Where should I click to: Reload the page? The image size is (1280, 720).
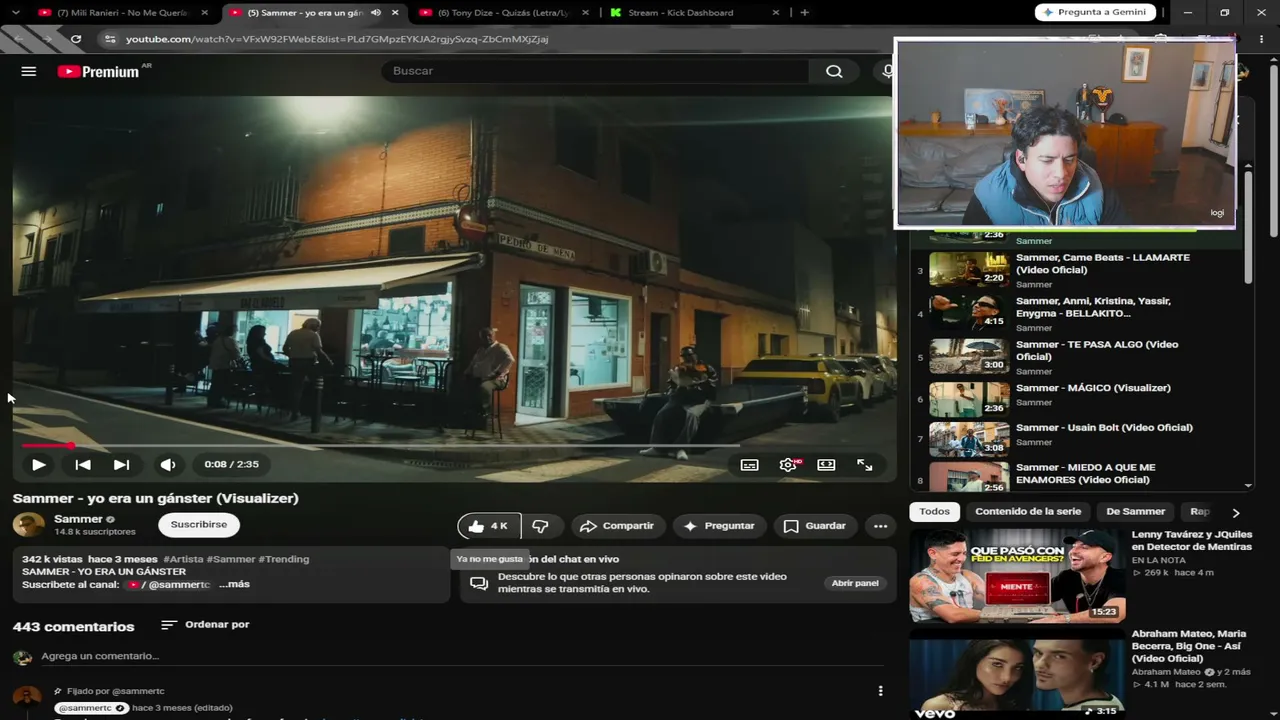(x=76, y=39)
